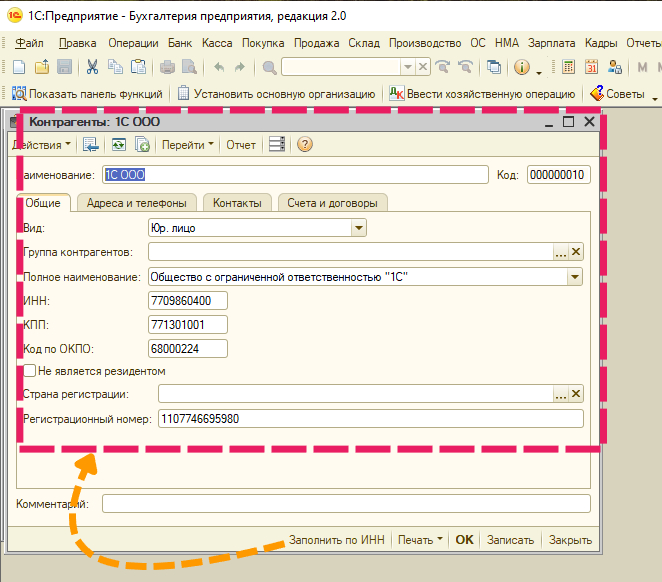The width and height of the screenshot is (662, 582).
Task: Switch to the Адреса и телефоны tab
Action: coord(137,203)
